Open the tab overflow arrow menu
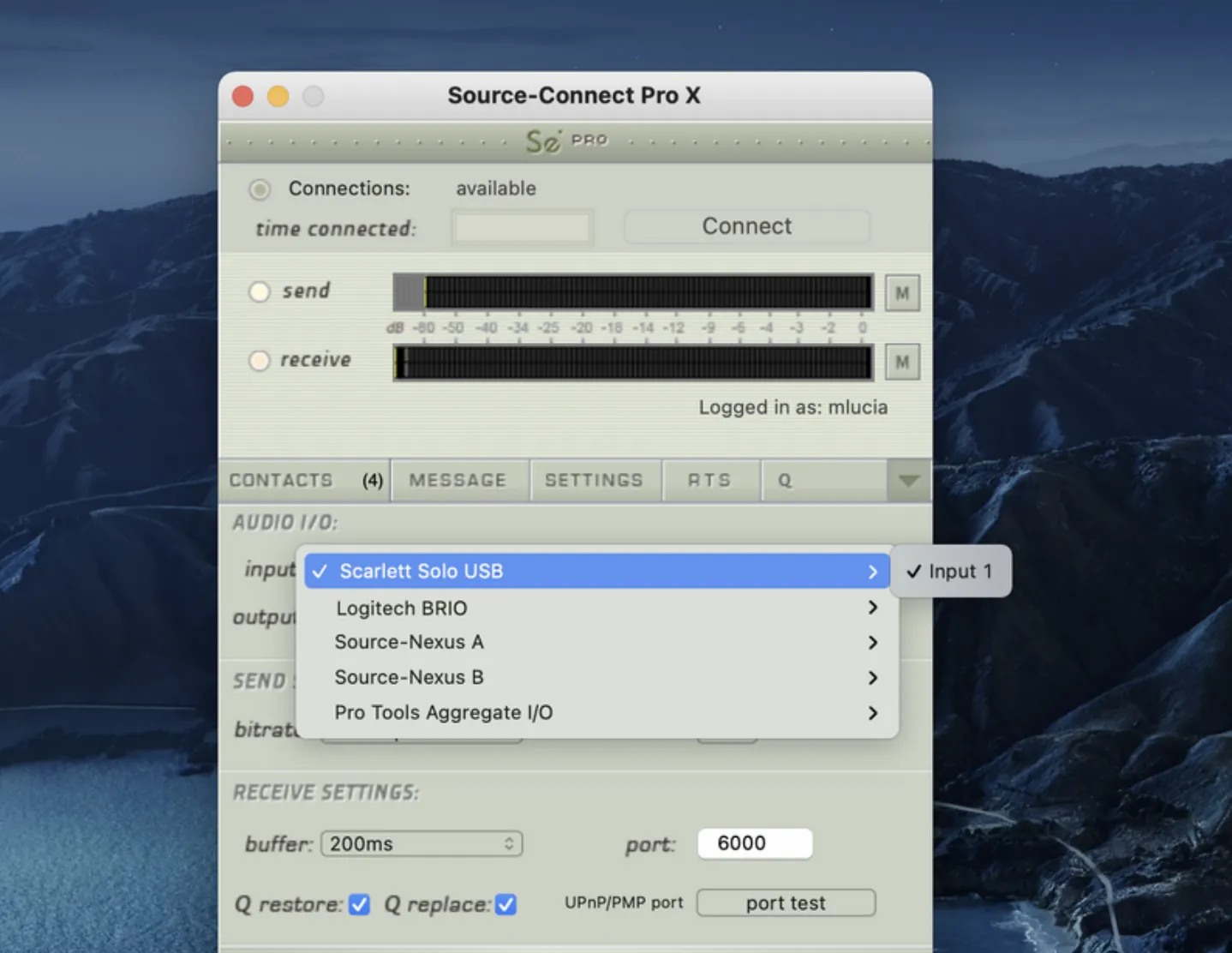 909,481
